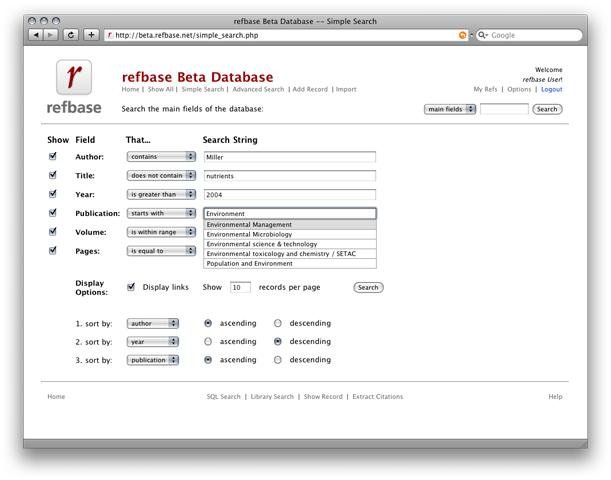Click the refbase red 'r' logo
This screenshot has height=480, width=611.
point(74,77)
